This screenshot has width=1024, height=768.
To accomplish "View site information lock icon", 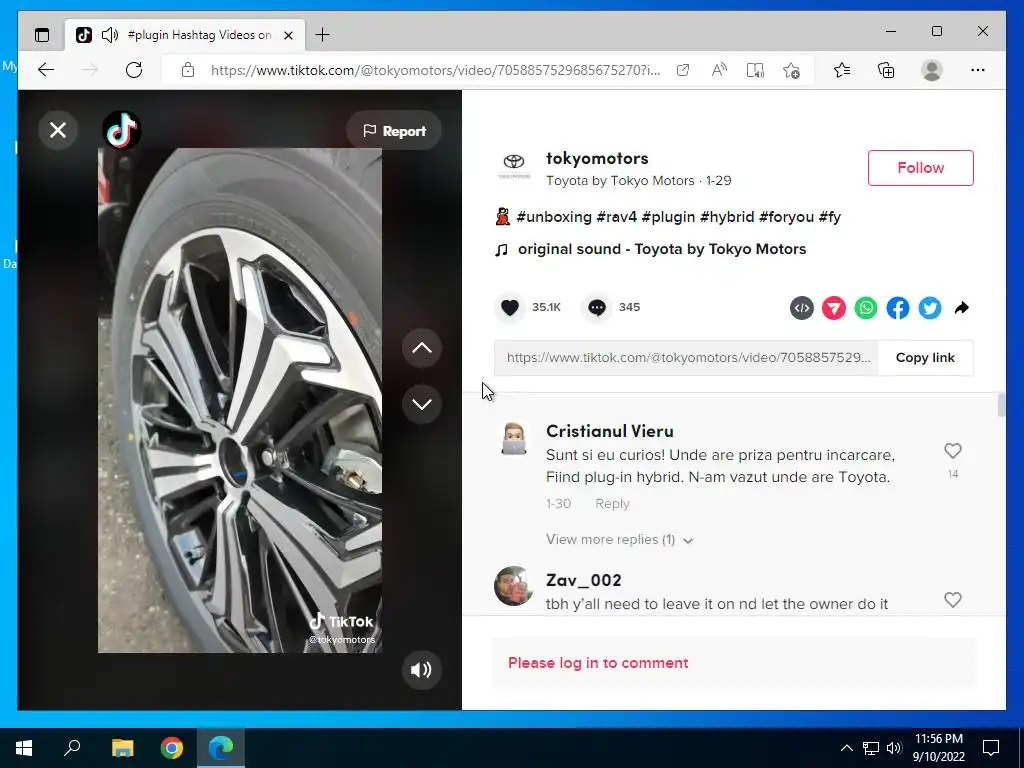I will click(187, 70).
